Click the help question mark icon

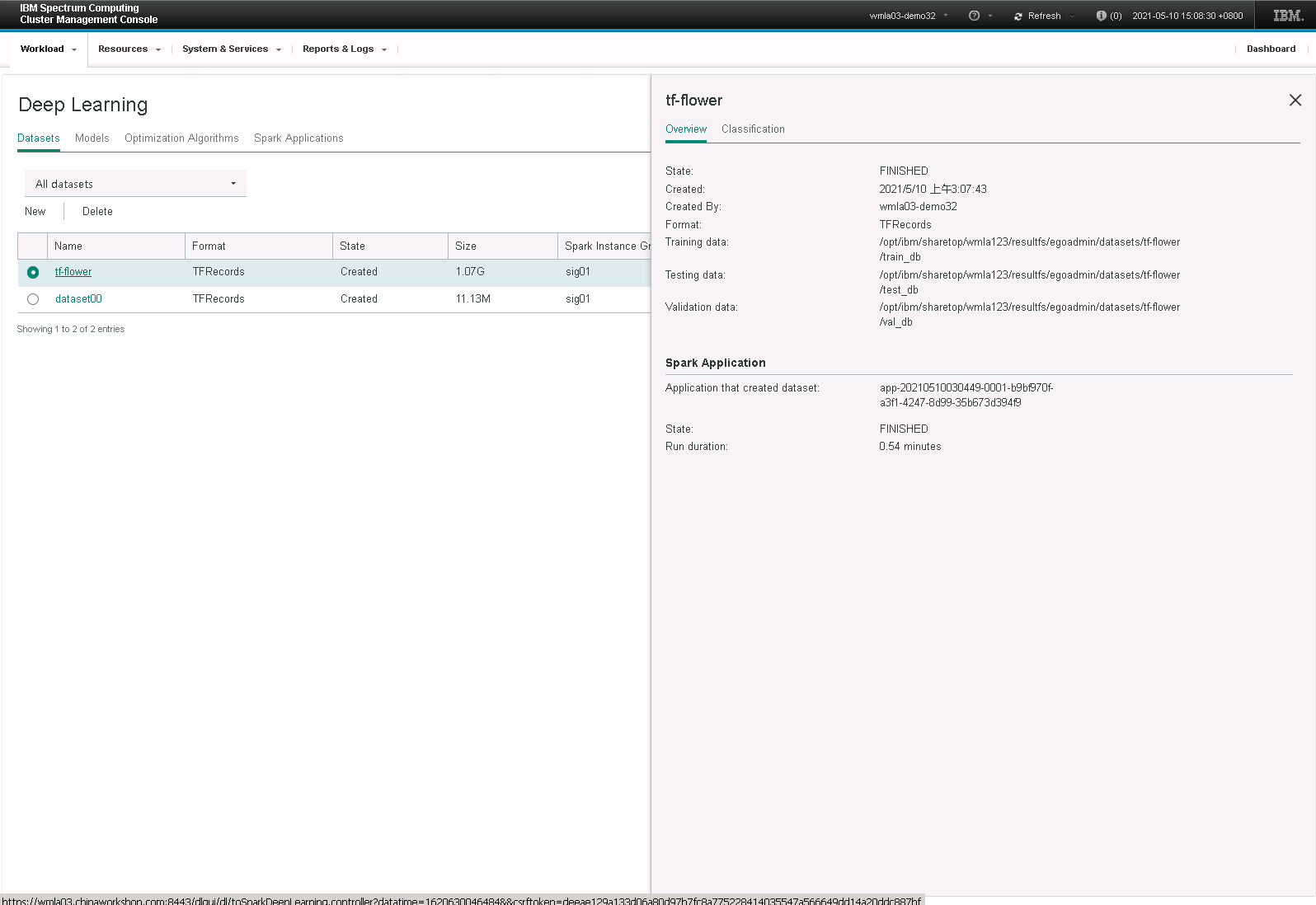click(974, 16)
